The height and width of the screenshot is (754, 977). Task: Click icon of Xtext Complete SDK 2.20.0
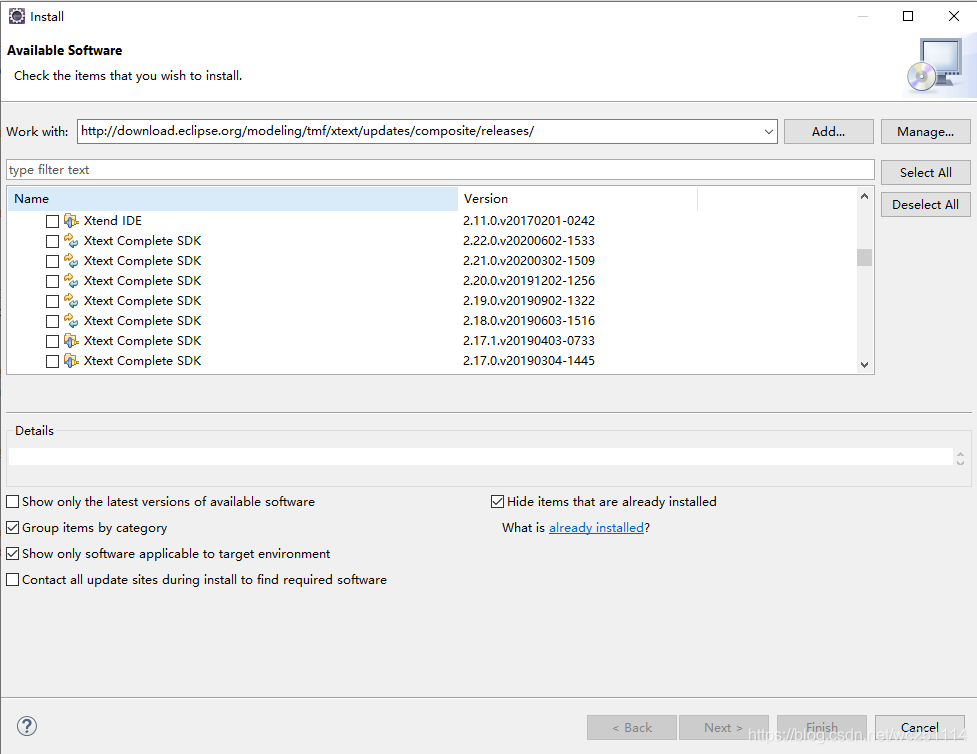(x=71, y=280)
